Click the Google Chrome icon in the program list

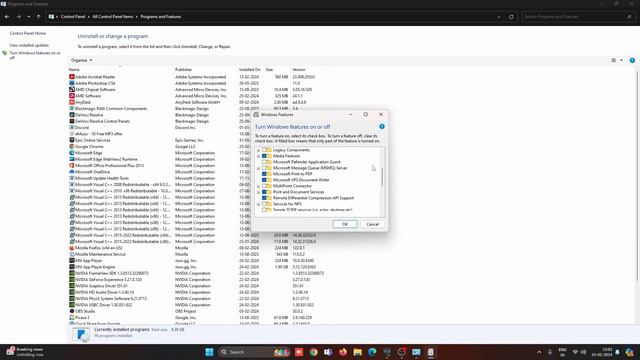click(x=72, y=147)
